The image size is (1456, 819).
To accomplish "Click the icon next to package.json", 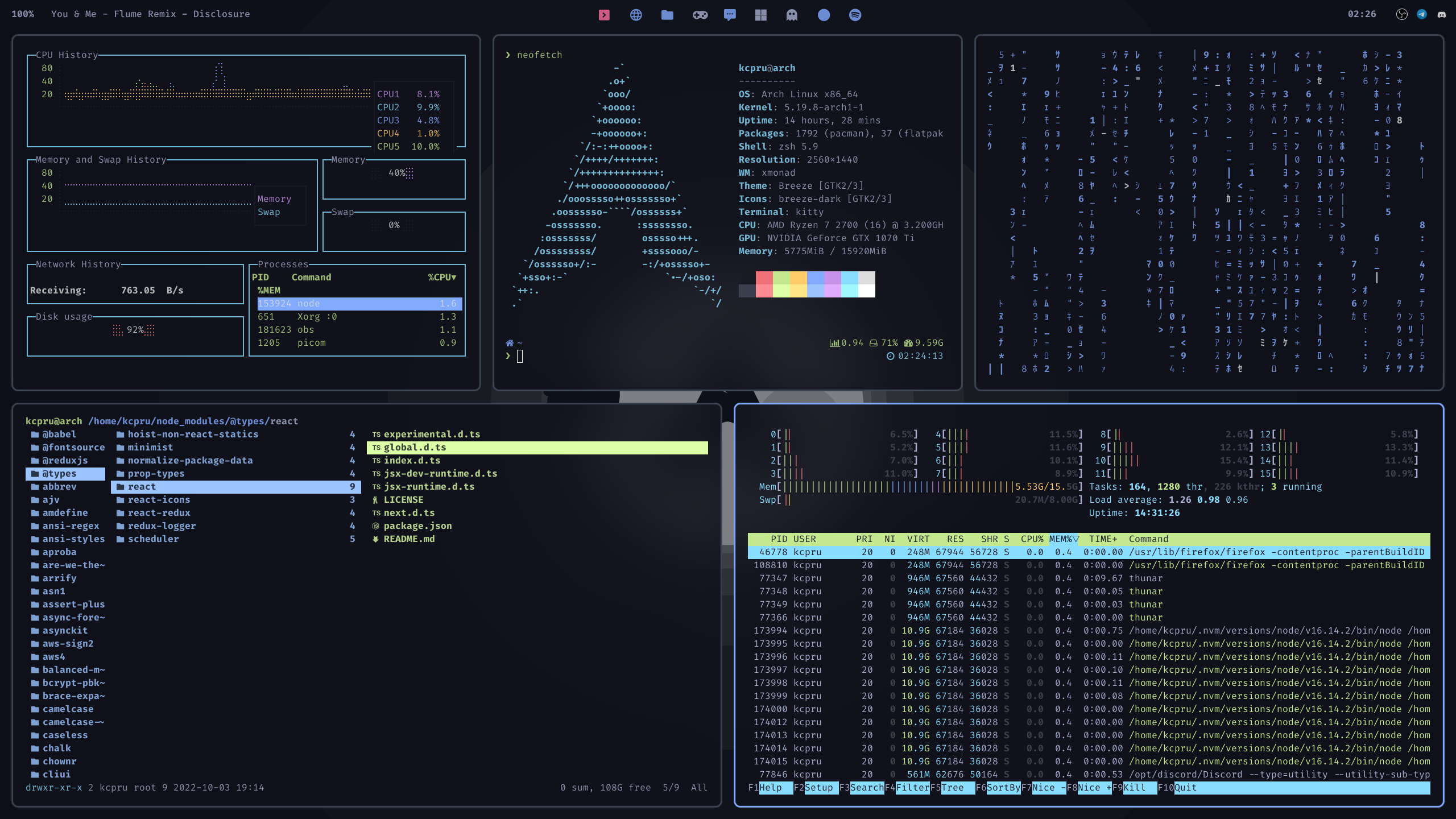I will 375,526.
